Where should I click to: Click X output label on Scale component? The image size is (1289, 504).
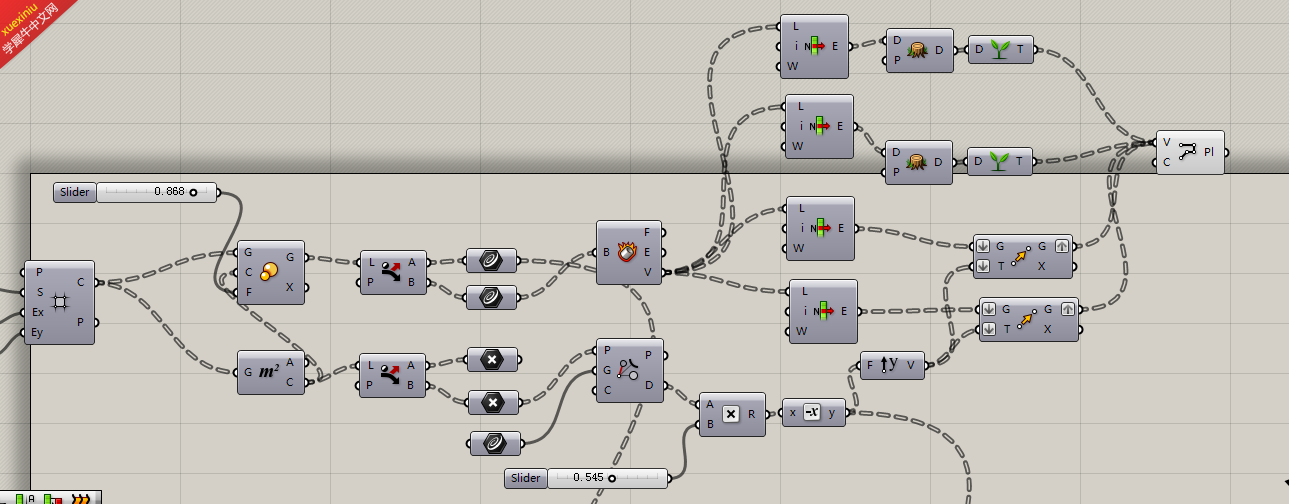290,287
